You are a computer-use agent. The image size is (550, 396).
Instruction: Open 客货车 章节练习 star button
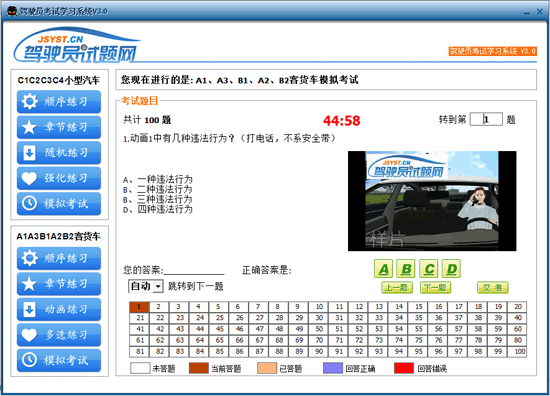pos(59,284)
